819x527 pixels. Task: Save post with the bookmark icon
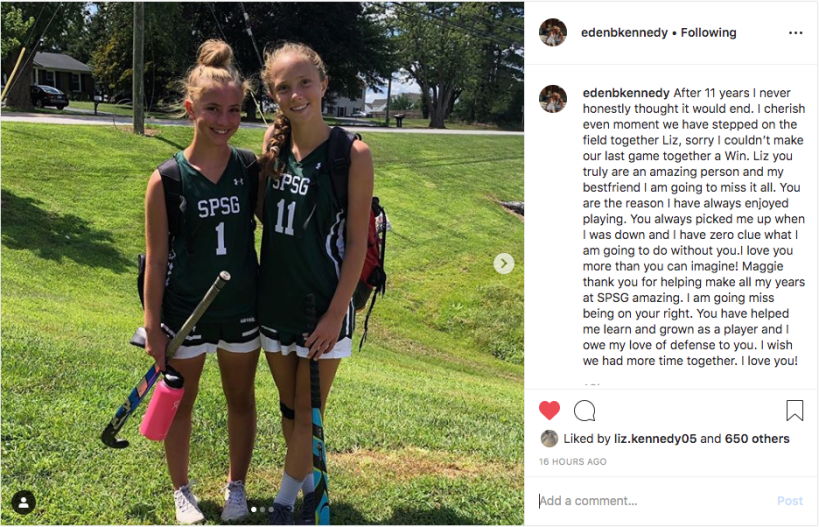tap(794, 411)
